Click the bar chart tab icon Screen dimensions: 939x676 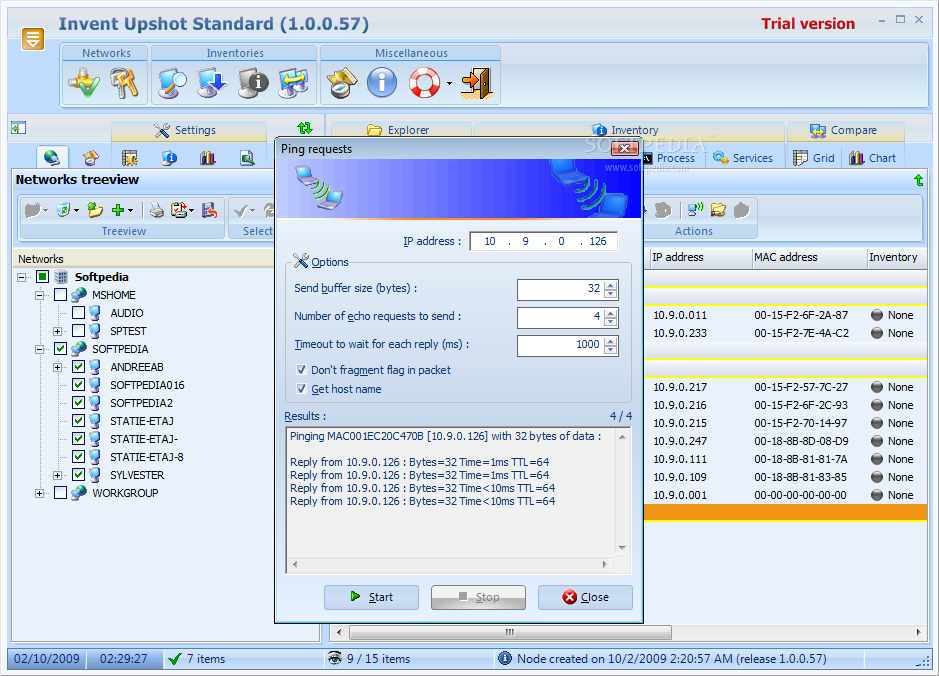click(208, 158)
